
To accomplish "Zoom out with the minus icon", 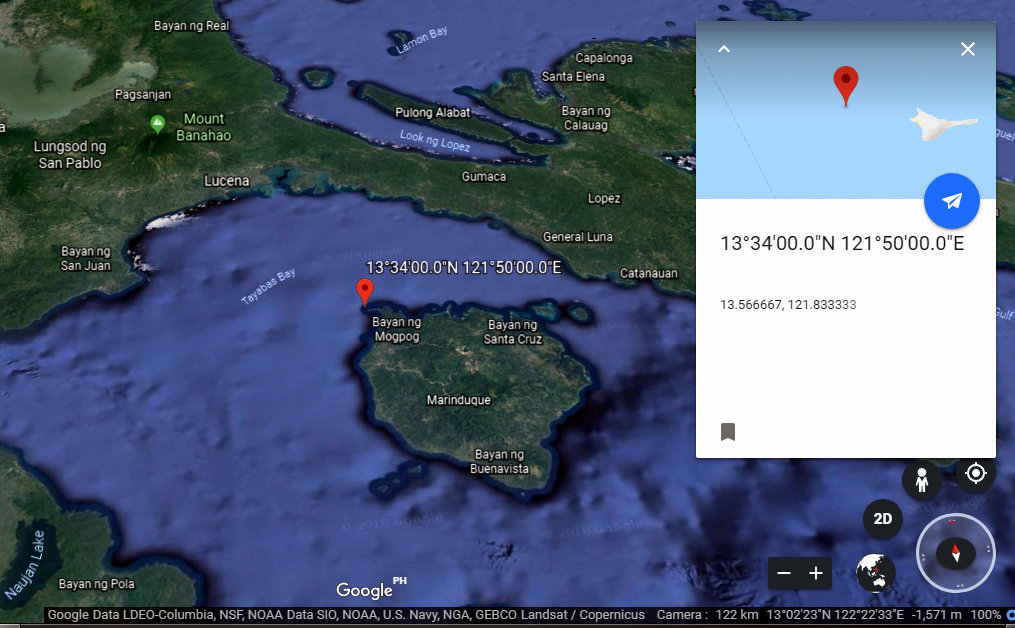I will click(x=784, y=574).
